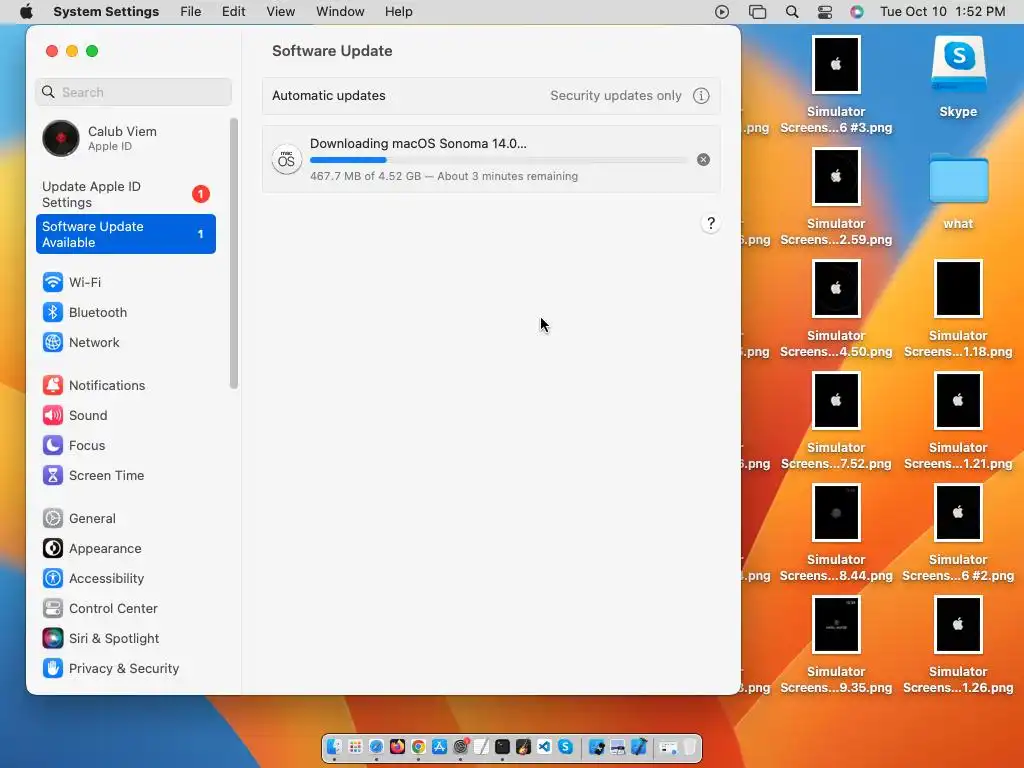This screenshot has height=768, width=1024.
Task: Click Security updates only text
Action: click(x=615, y=96)
